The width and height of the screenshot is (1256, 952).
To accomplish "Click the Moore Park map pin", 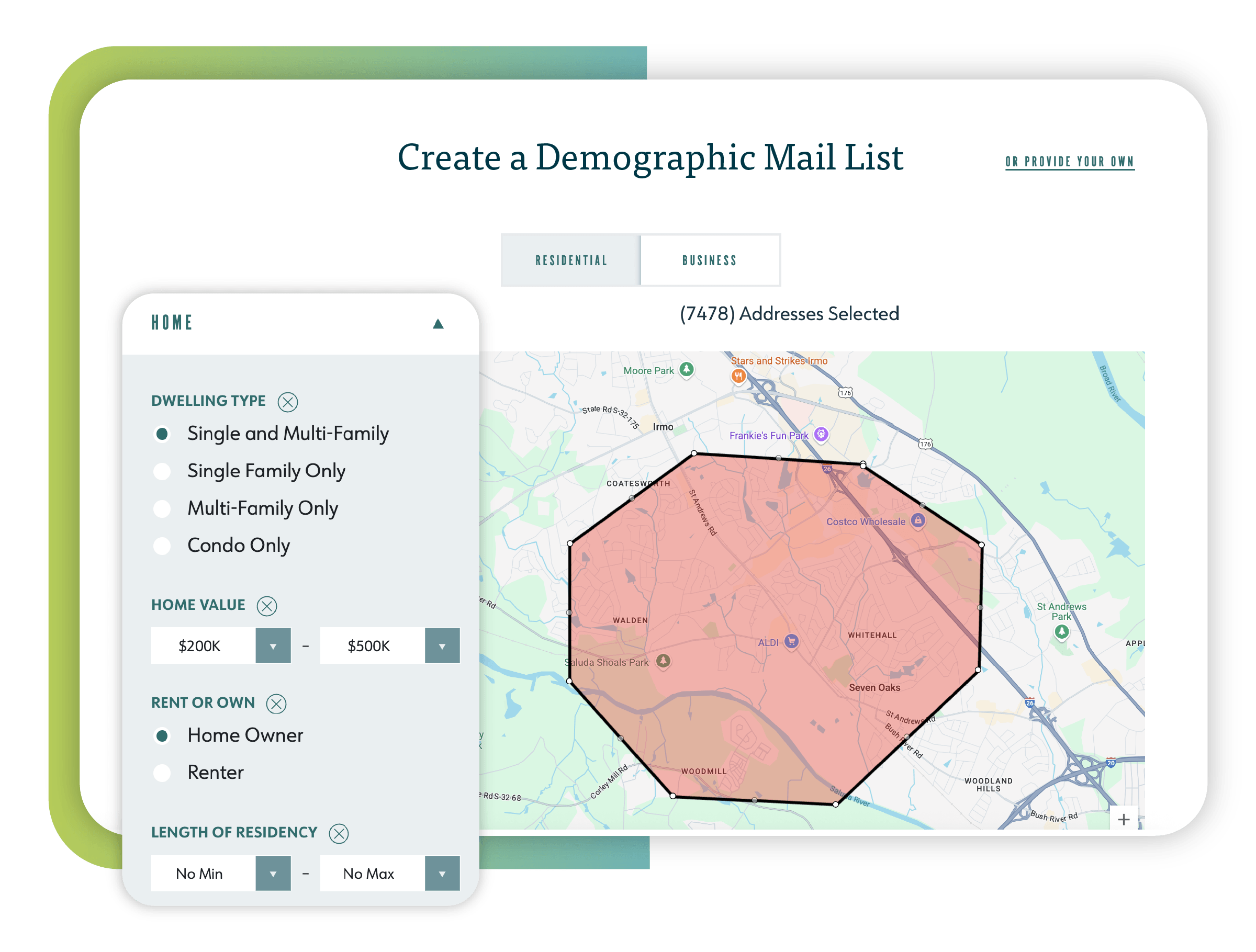I will point(687,369).
